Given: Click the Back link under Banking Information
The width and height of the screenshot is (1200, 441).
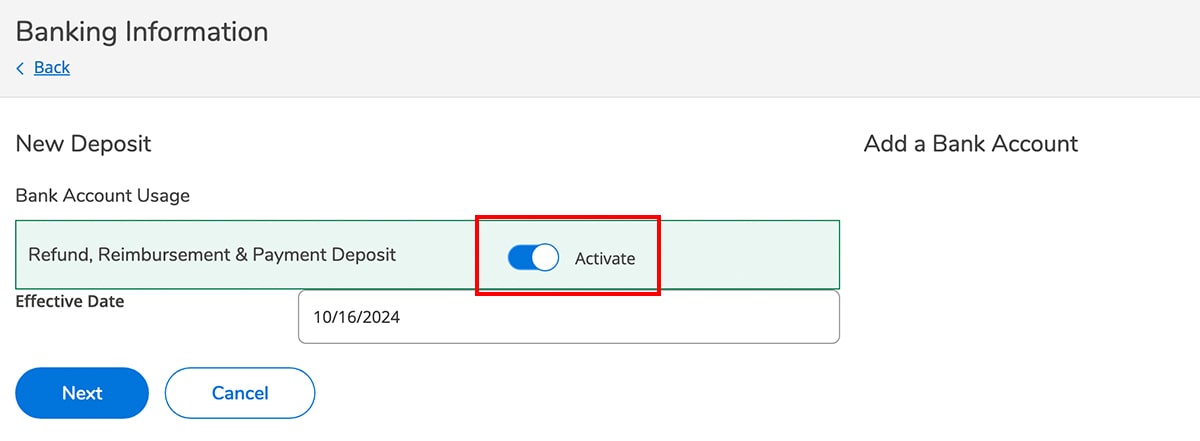Looking at the screenshot, I should [52, 68].
